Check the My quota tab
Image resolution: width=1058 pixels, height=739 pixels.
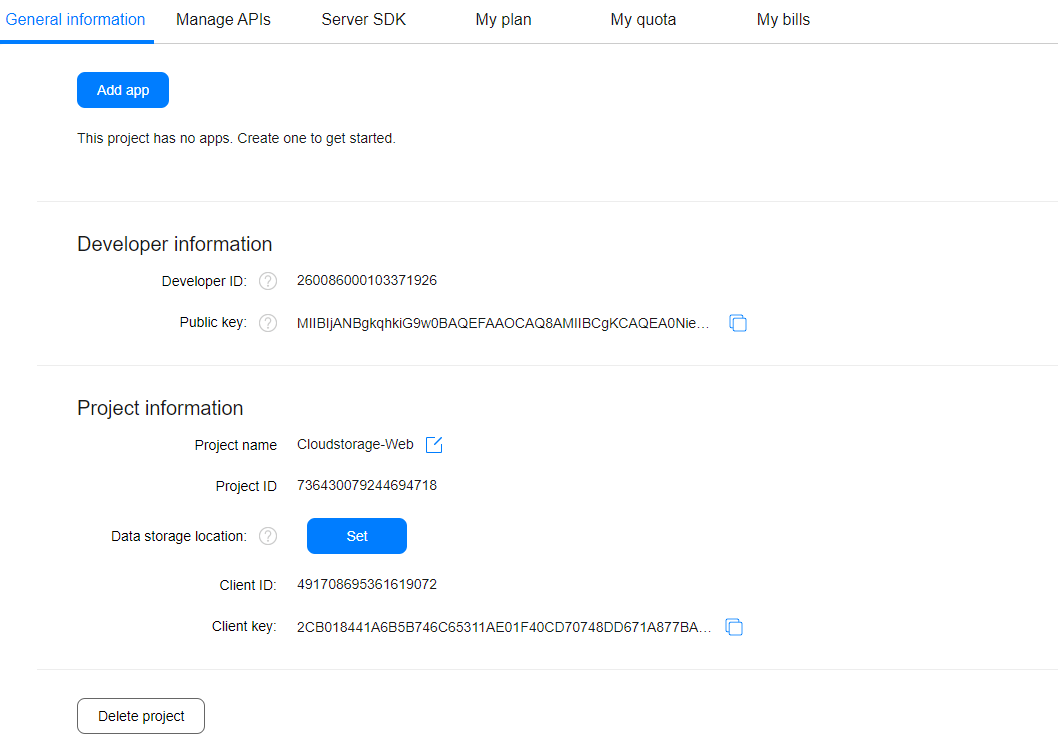(643, 19)
